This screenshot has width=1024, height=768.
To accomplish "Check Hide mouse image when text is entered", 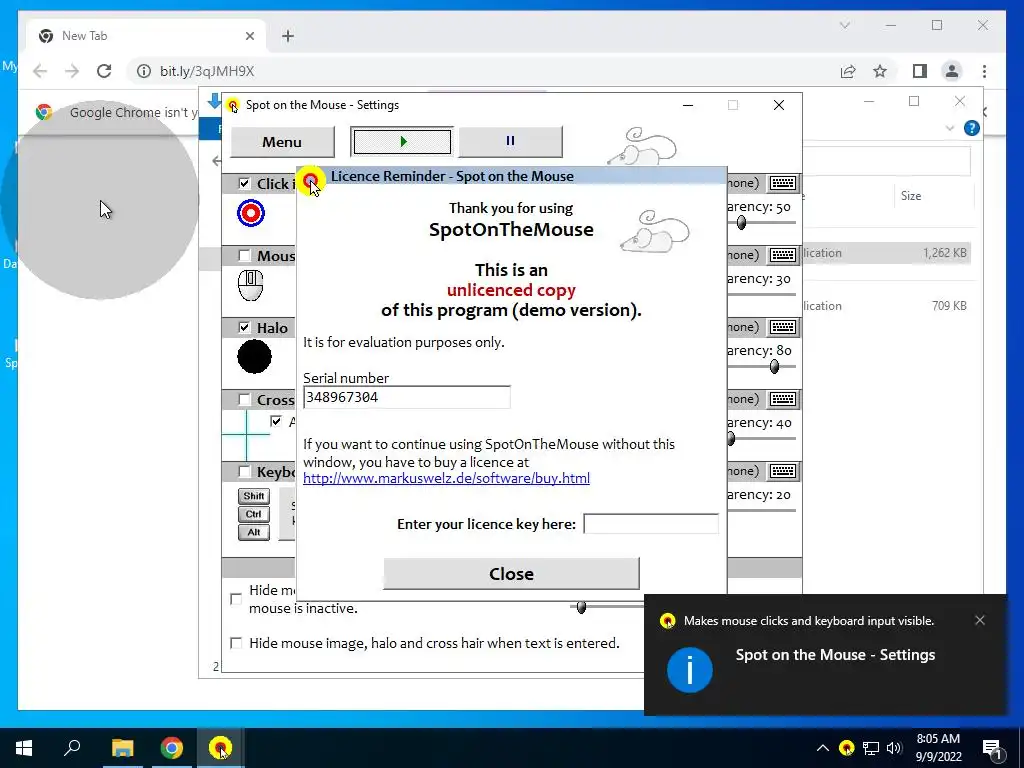I will coord(236,643).
